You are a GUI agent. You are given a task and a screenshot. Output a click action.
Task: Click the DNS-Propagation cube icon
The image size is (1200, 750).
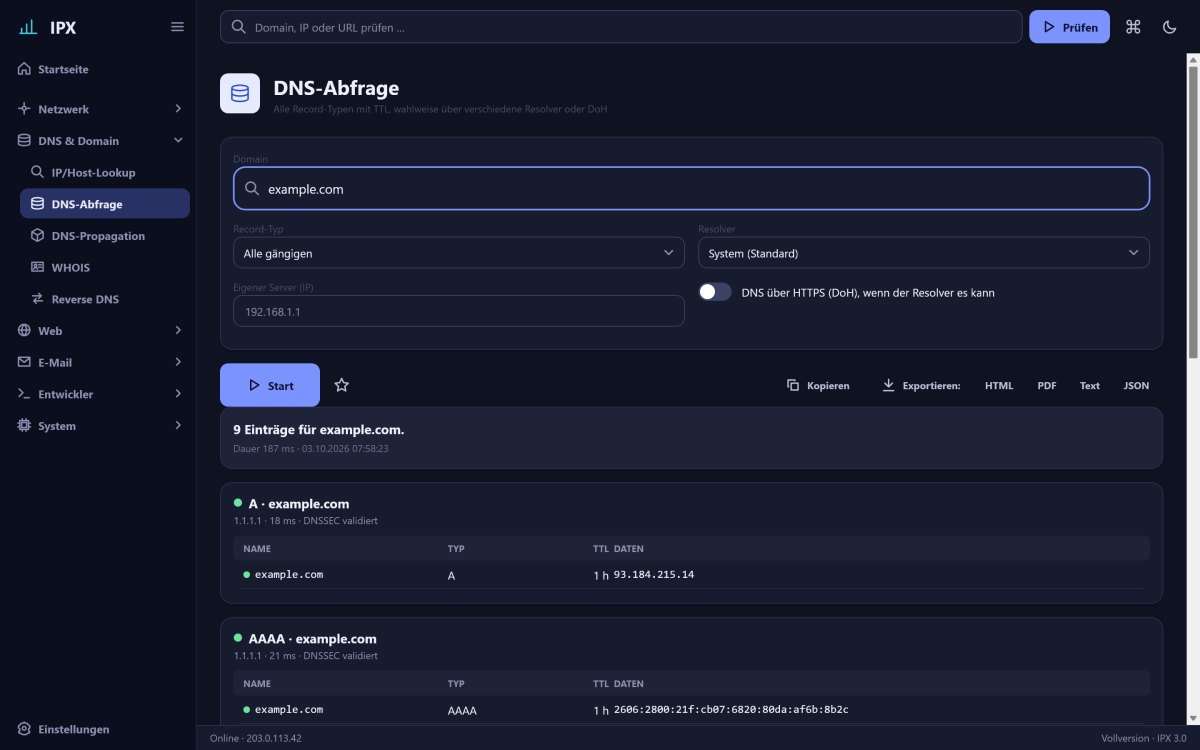click(38, 236)
